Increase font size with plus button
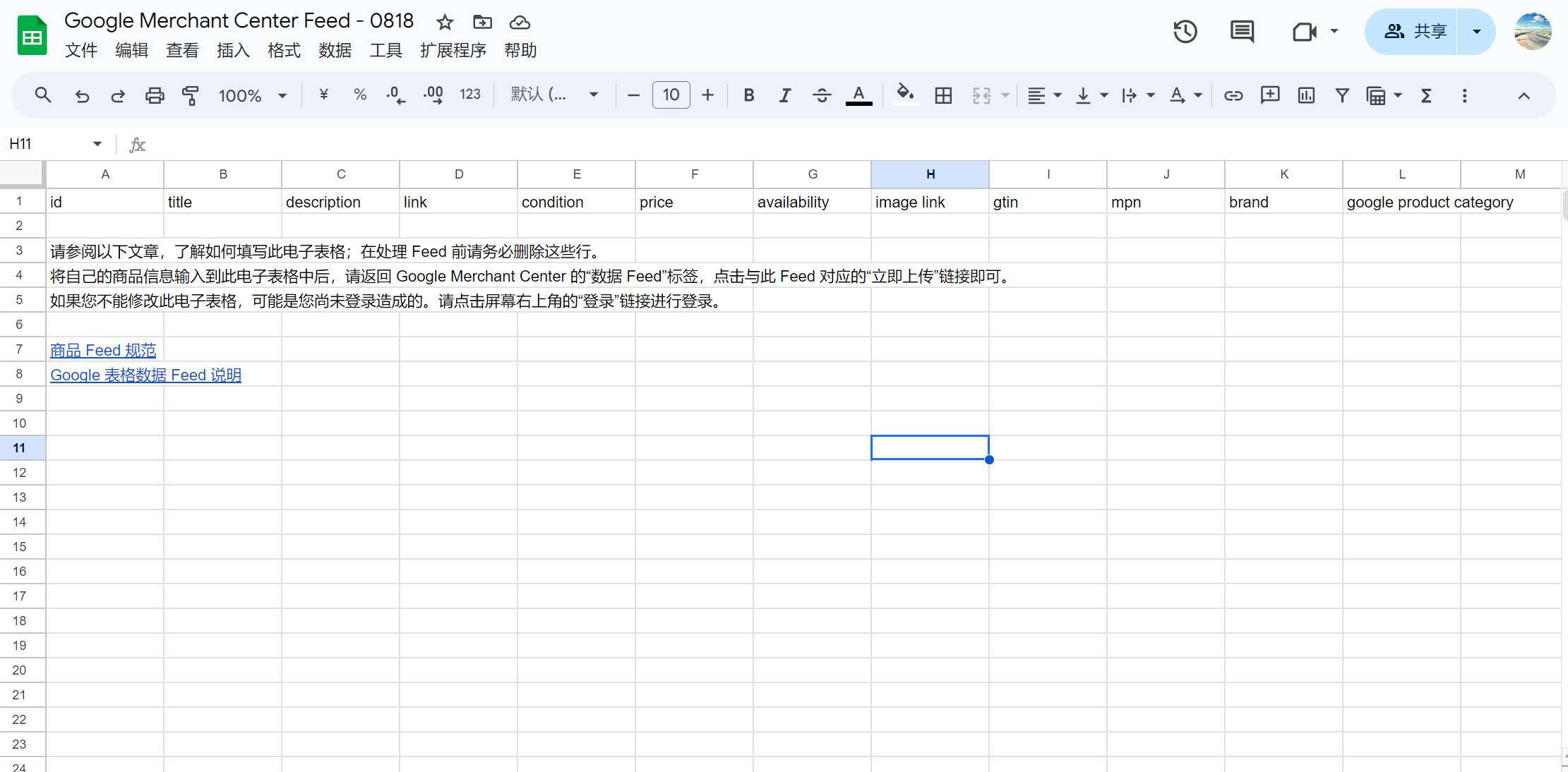 tap(708, 95)
